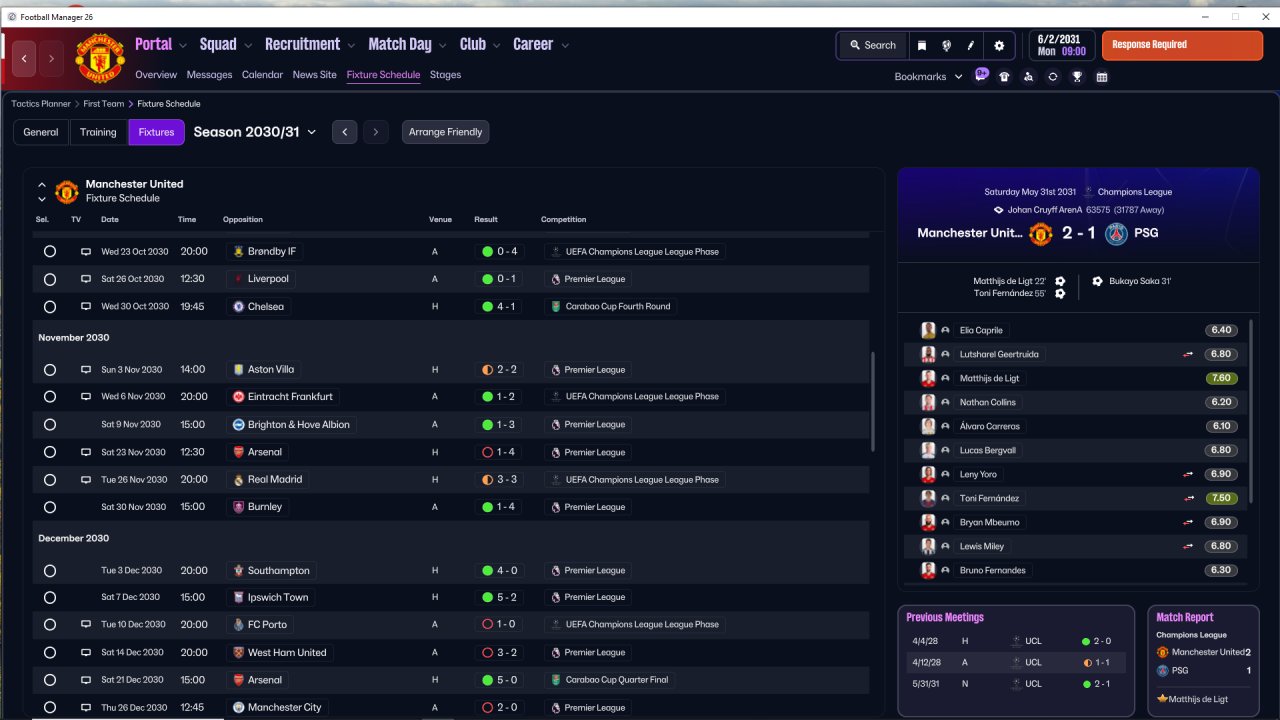The width and height of the screenshot is (1280, 720).
Task: Switch to the General tab
Action: [x=41, y=132]
